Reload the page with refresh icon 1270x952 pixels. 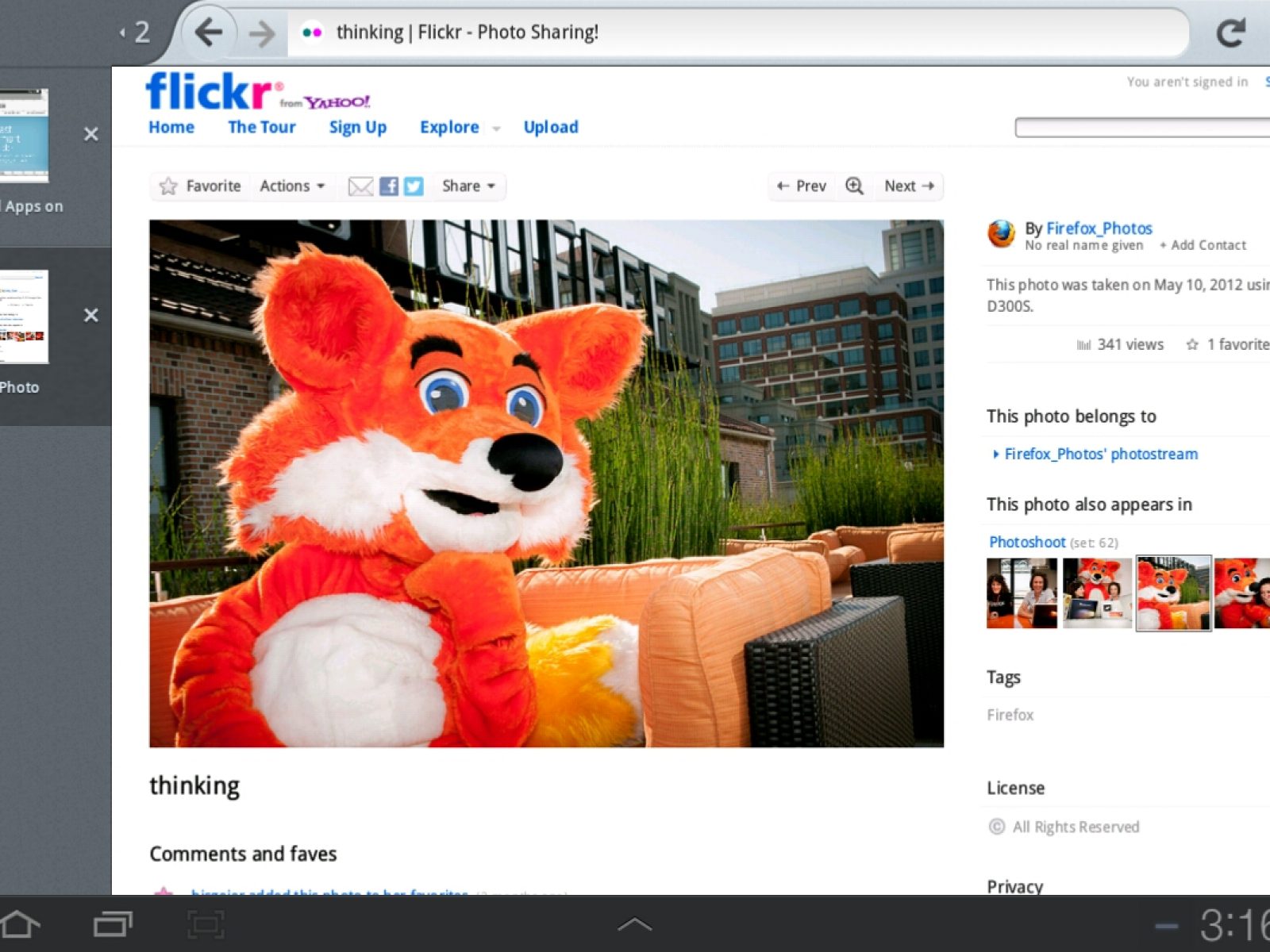click(1230, 33)
